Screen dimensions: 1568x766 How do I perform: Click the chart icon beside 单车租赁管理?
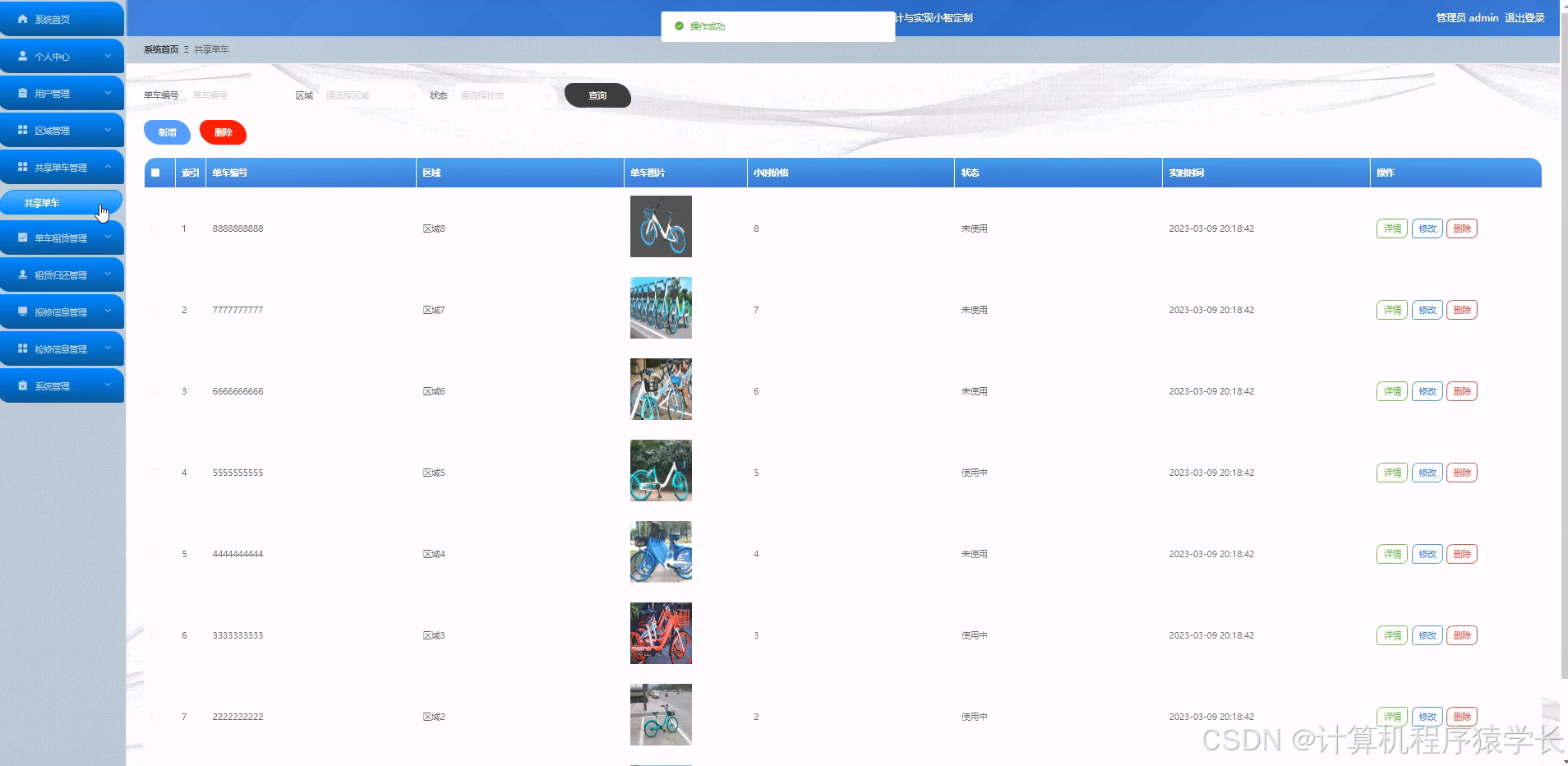tap(23, 238)
